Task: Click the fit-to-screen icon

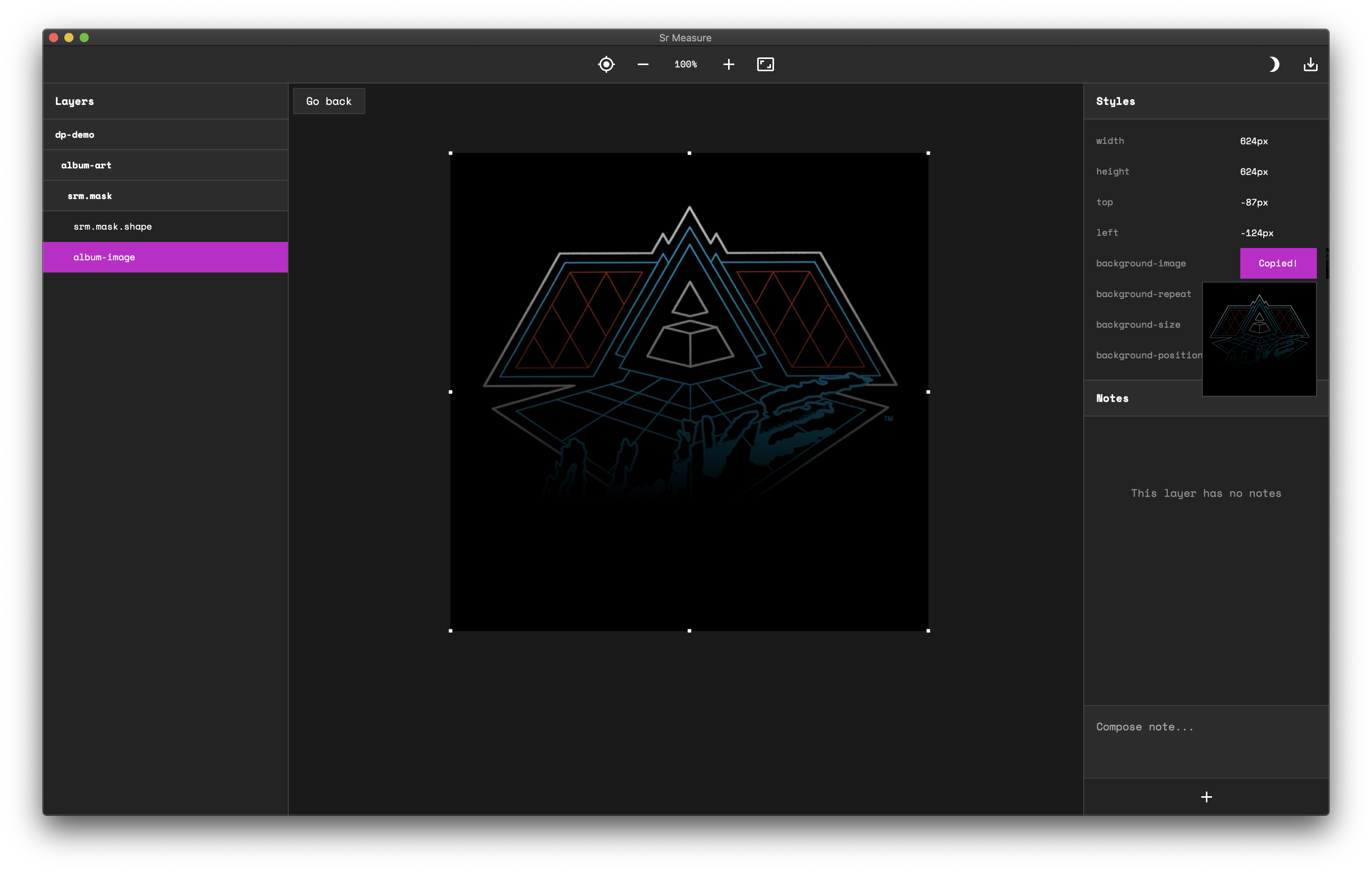Action: [x=765, y=64]
